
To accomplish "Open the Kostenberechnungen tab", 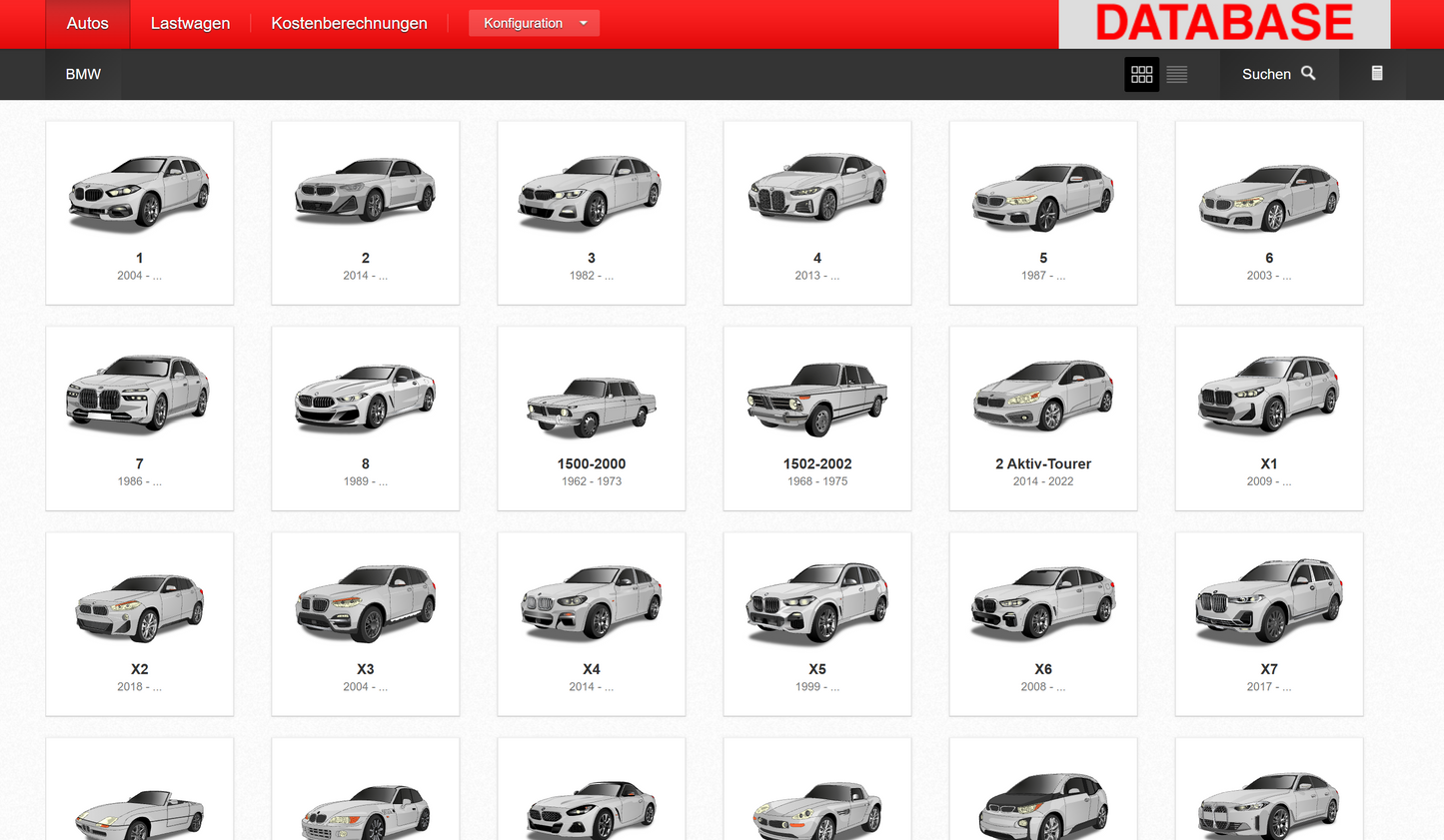I will (x=349, y=24).
